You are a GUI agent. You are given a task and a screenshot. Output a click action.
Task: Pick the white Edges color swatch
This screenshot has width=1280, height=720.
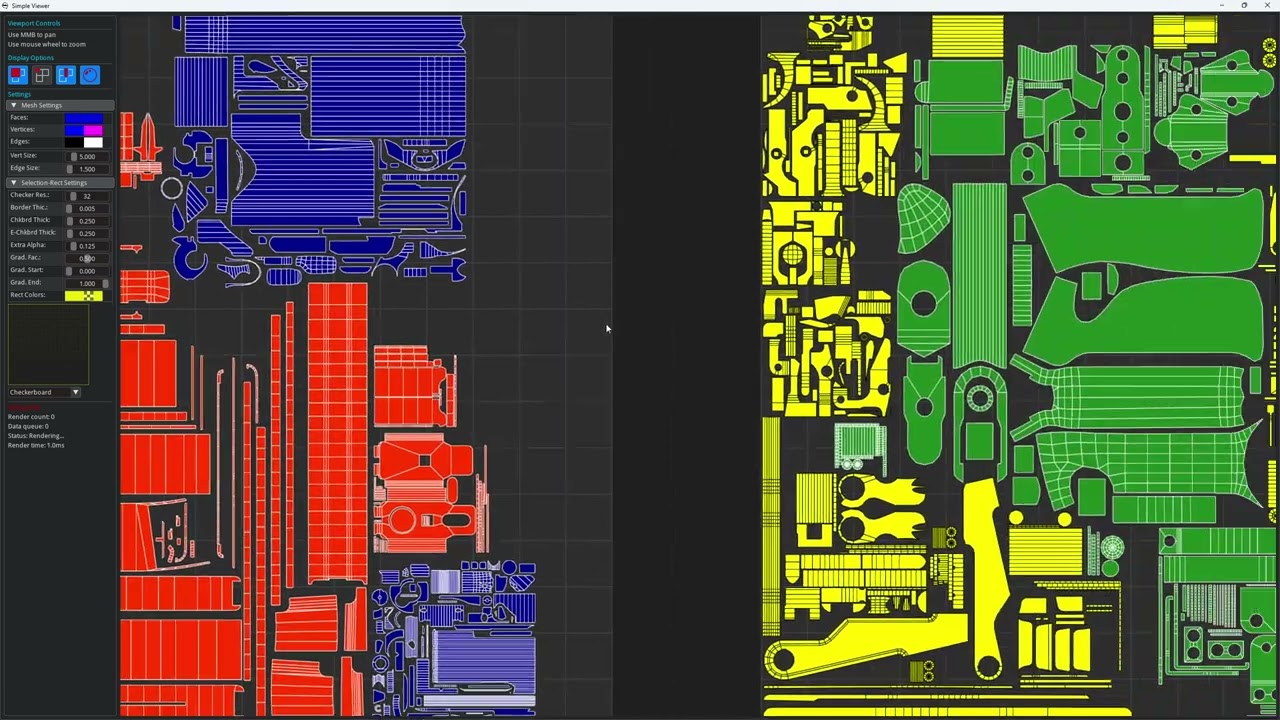93,142
